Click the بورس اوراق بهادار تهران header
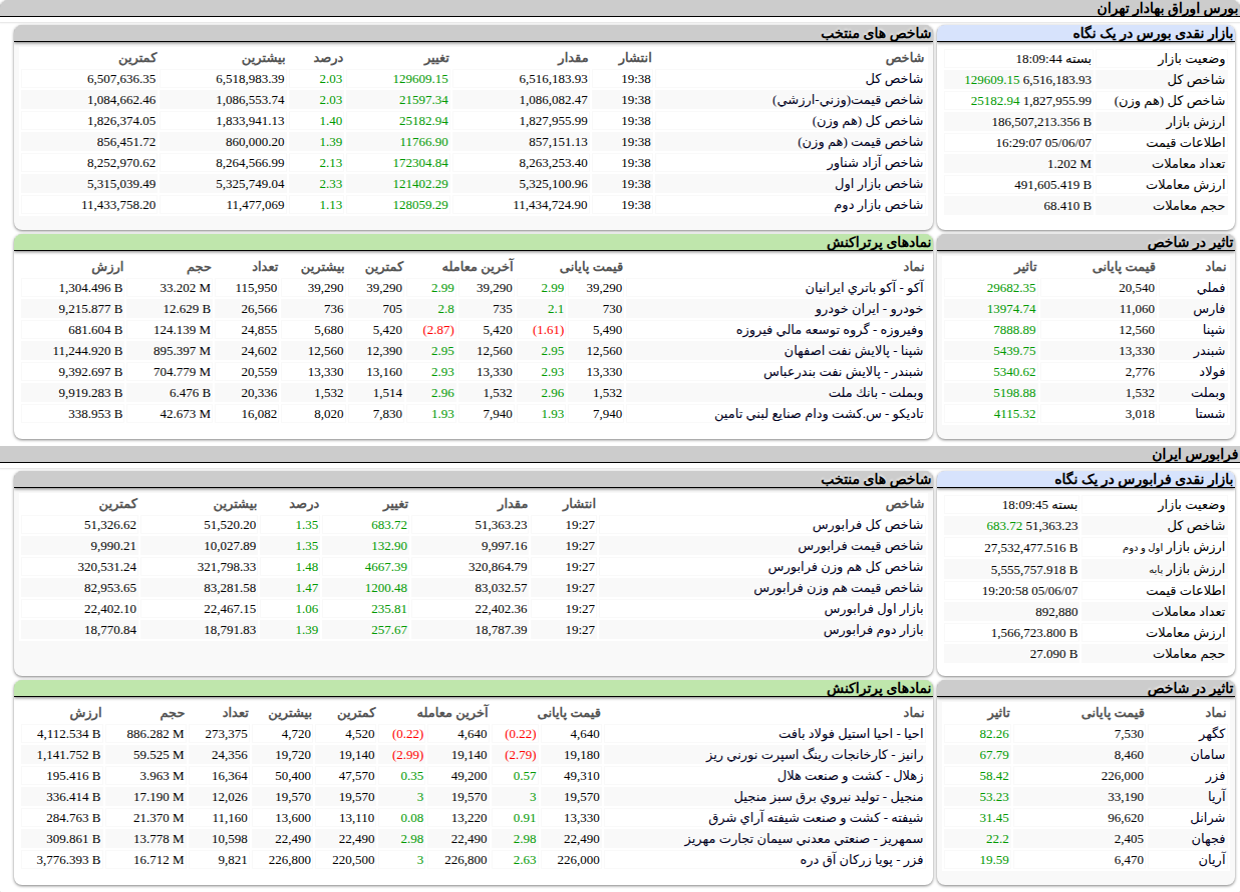The image size is (1240, 892). click(x=1167, y=8)
